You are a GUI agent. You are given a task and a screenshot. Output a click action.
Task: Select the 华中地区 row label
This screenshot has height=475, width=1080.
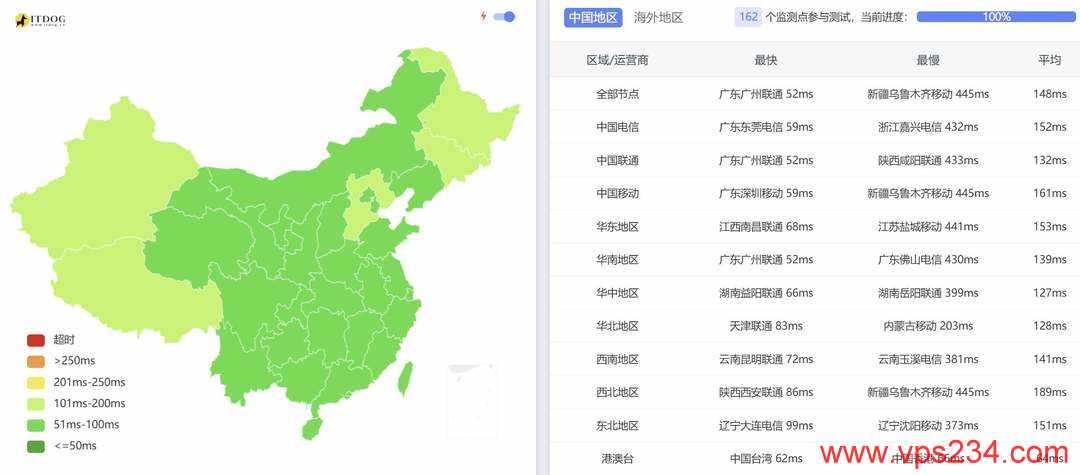(x=617, y=293)
